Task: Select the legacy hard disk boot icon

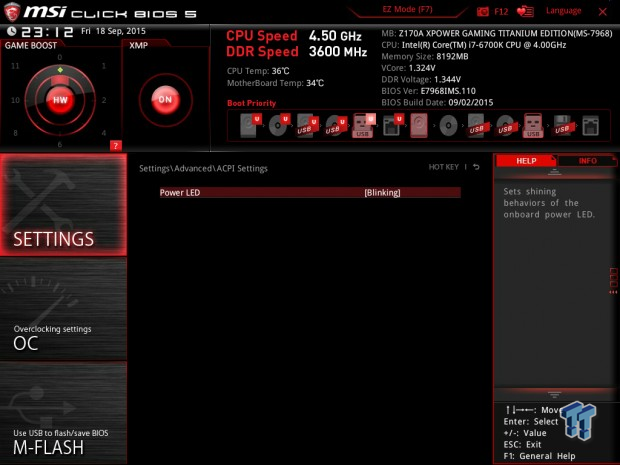Action: pyautogui.click(x=419, y=125)
